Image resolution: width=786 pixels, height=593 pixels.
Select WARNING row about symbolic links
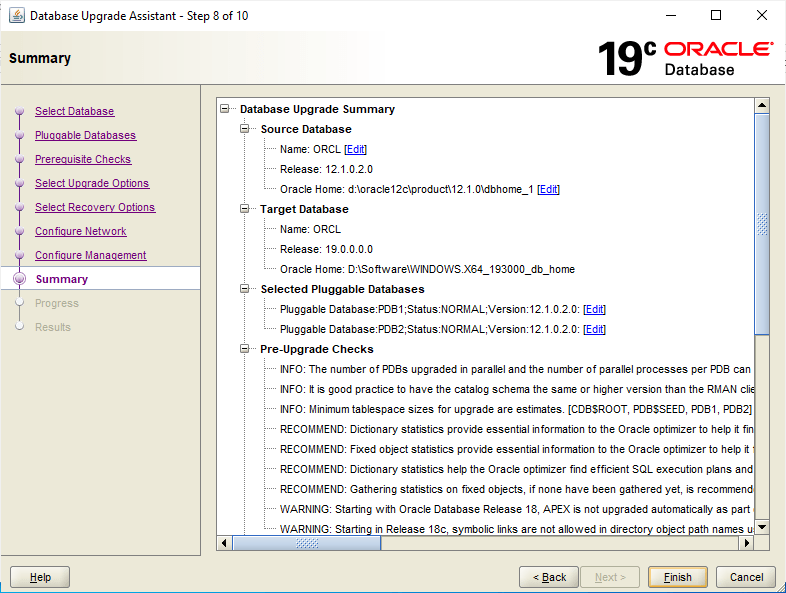516,529
